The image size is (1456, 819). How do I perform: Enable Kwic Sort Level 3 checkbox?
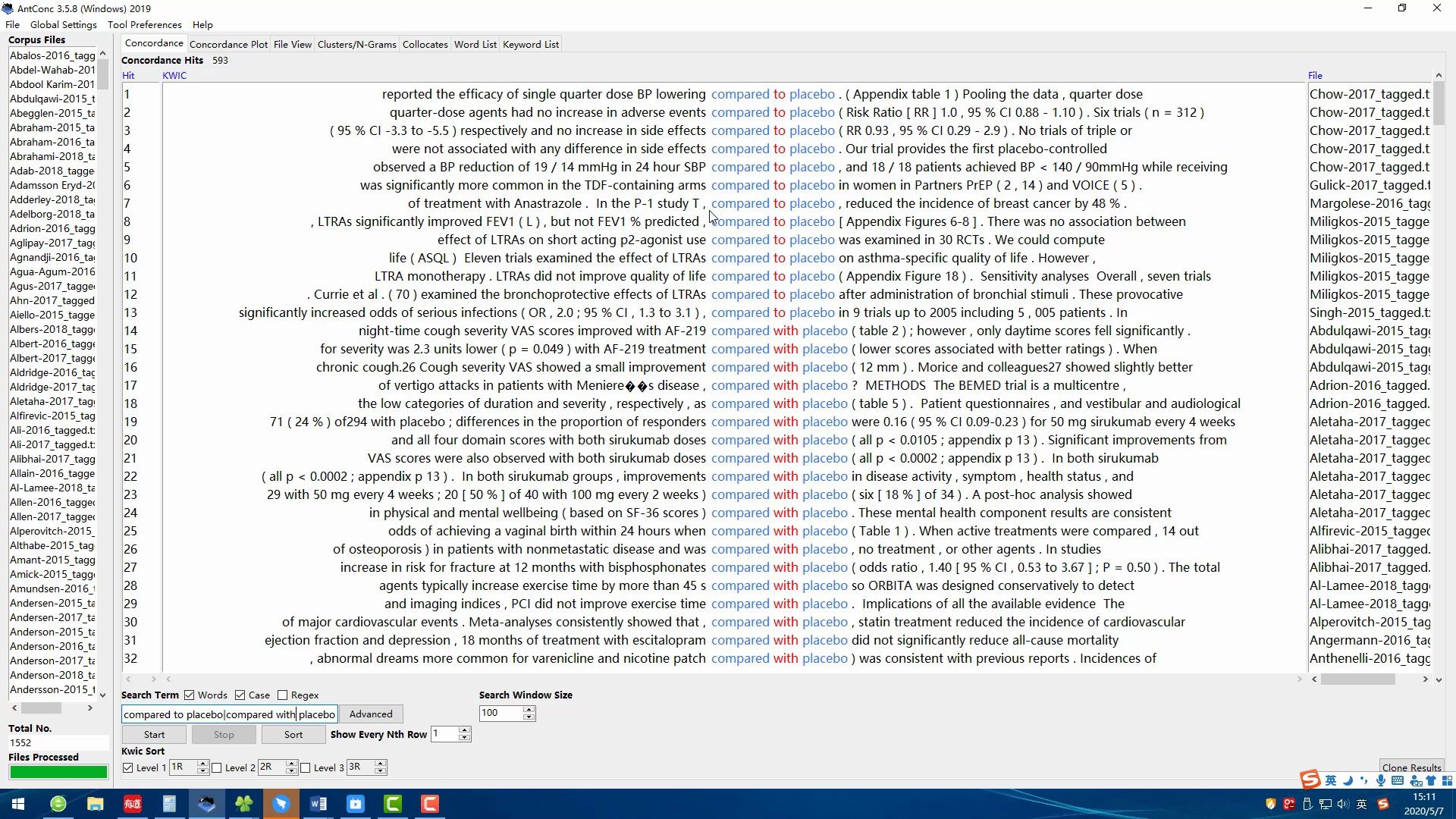305,768
